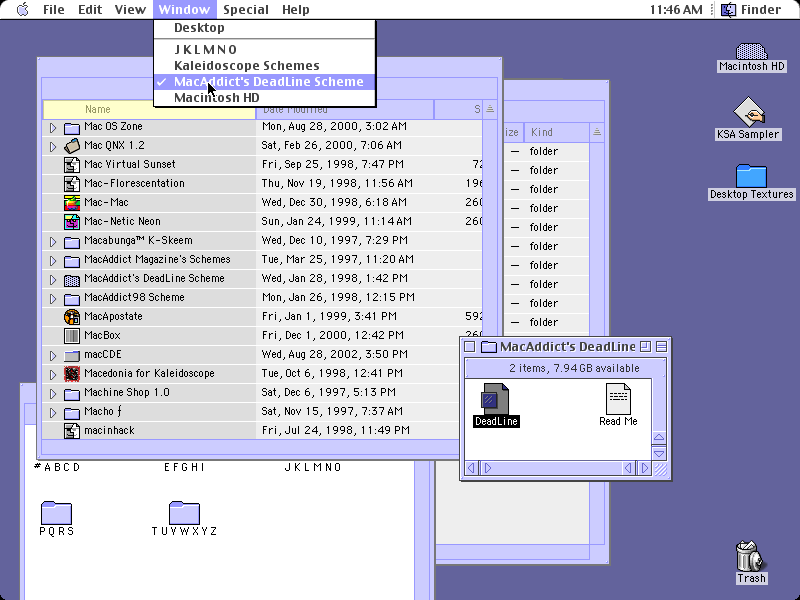Click the # A B C D label

coord(57,467)
